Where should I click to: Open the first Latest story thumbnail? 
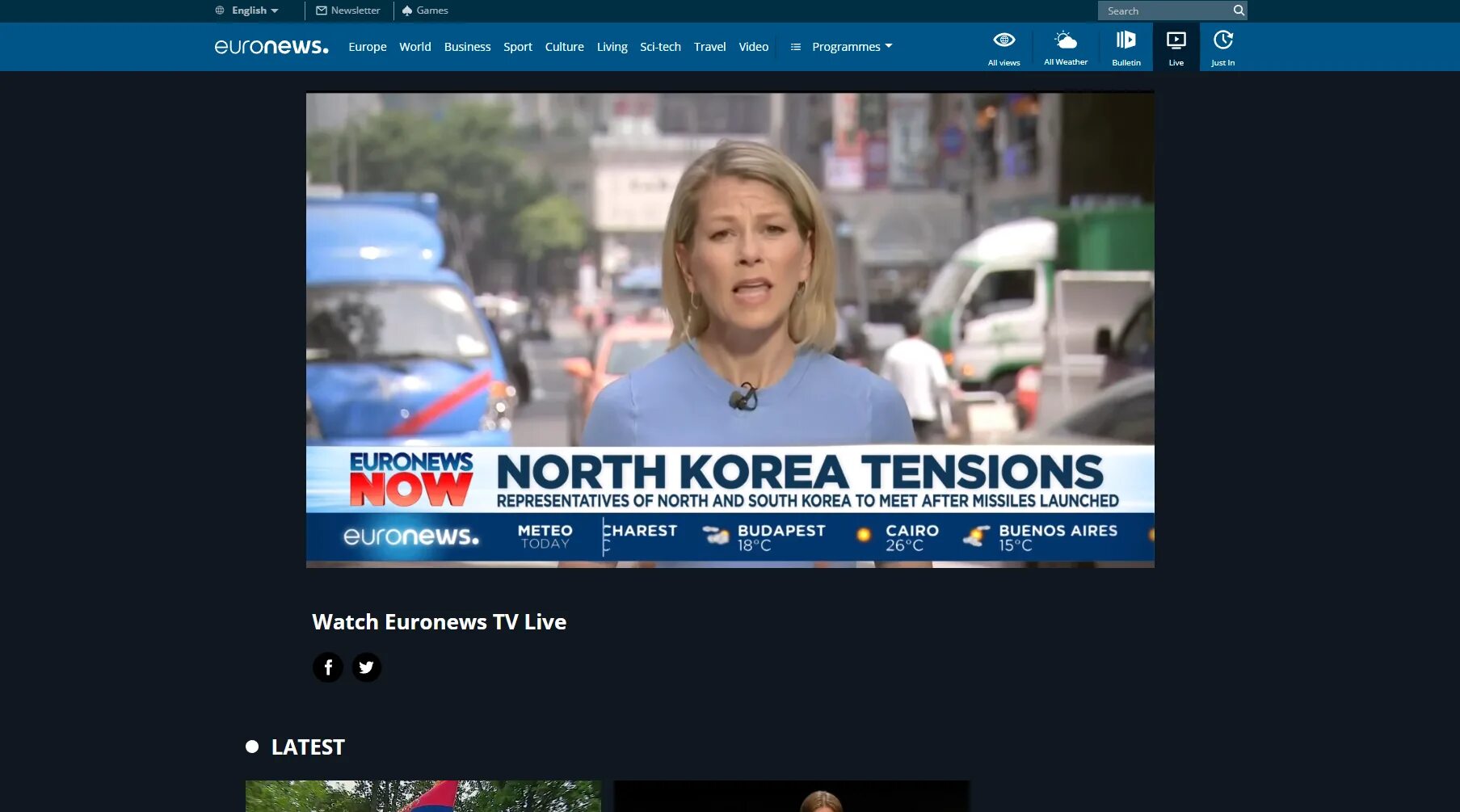pos(423,796)
